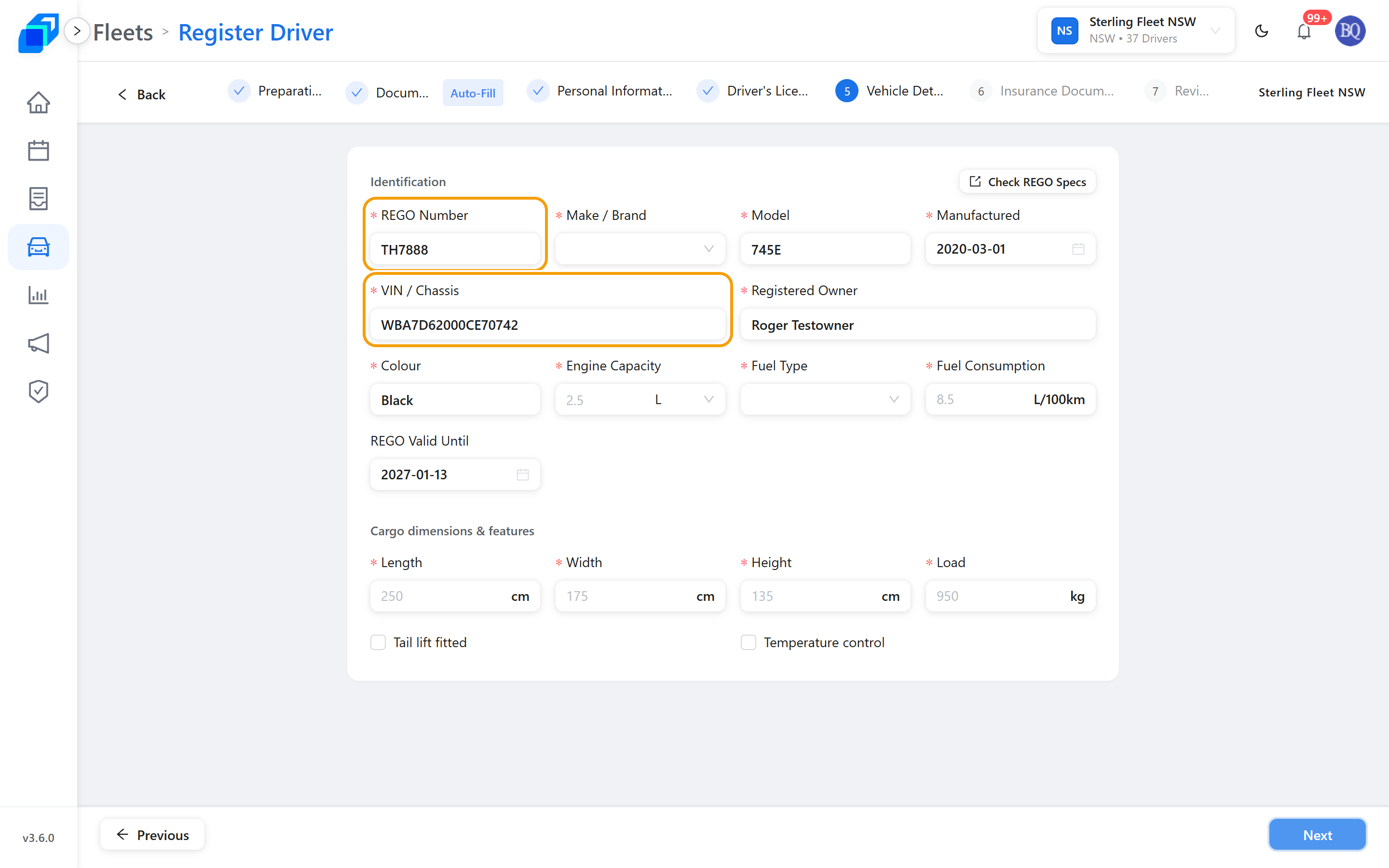The image size is (1389, 868).
Task: Open the Home sidebar icon
Action: pyautogui.click(x=39, y=103)
